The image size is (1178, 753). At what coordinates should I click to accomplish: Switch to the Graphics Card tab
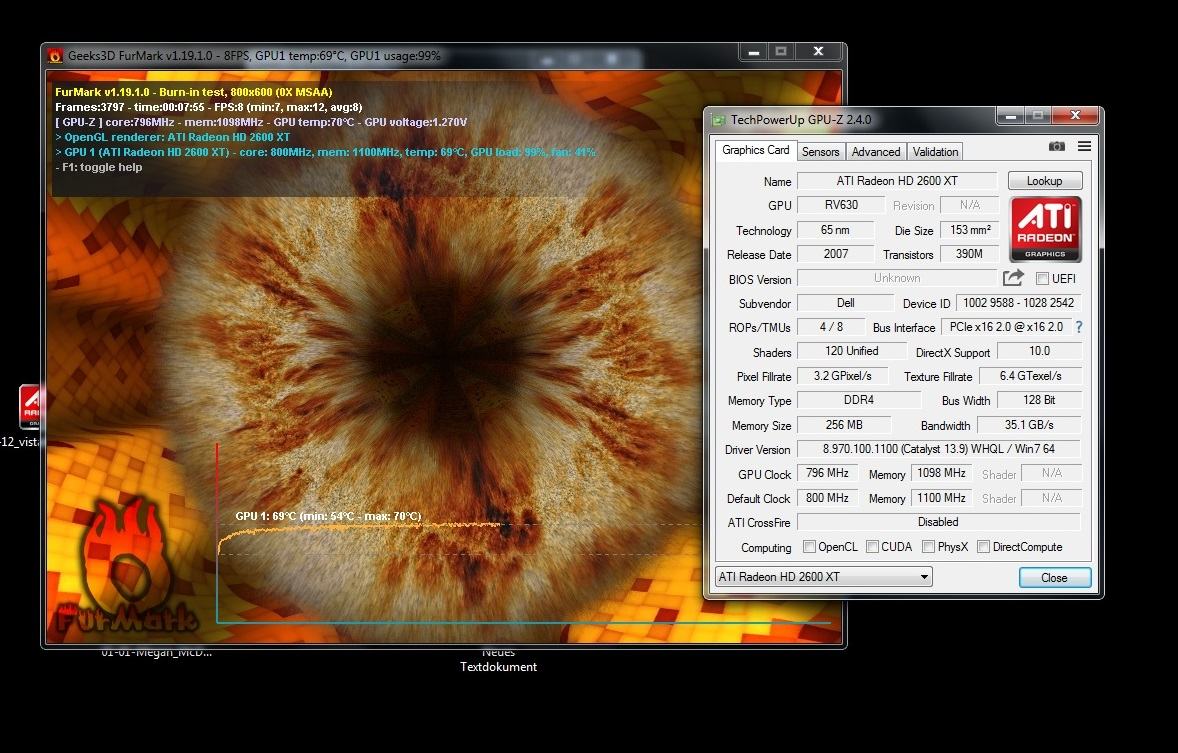(755, 150)
